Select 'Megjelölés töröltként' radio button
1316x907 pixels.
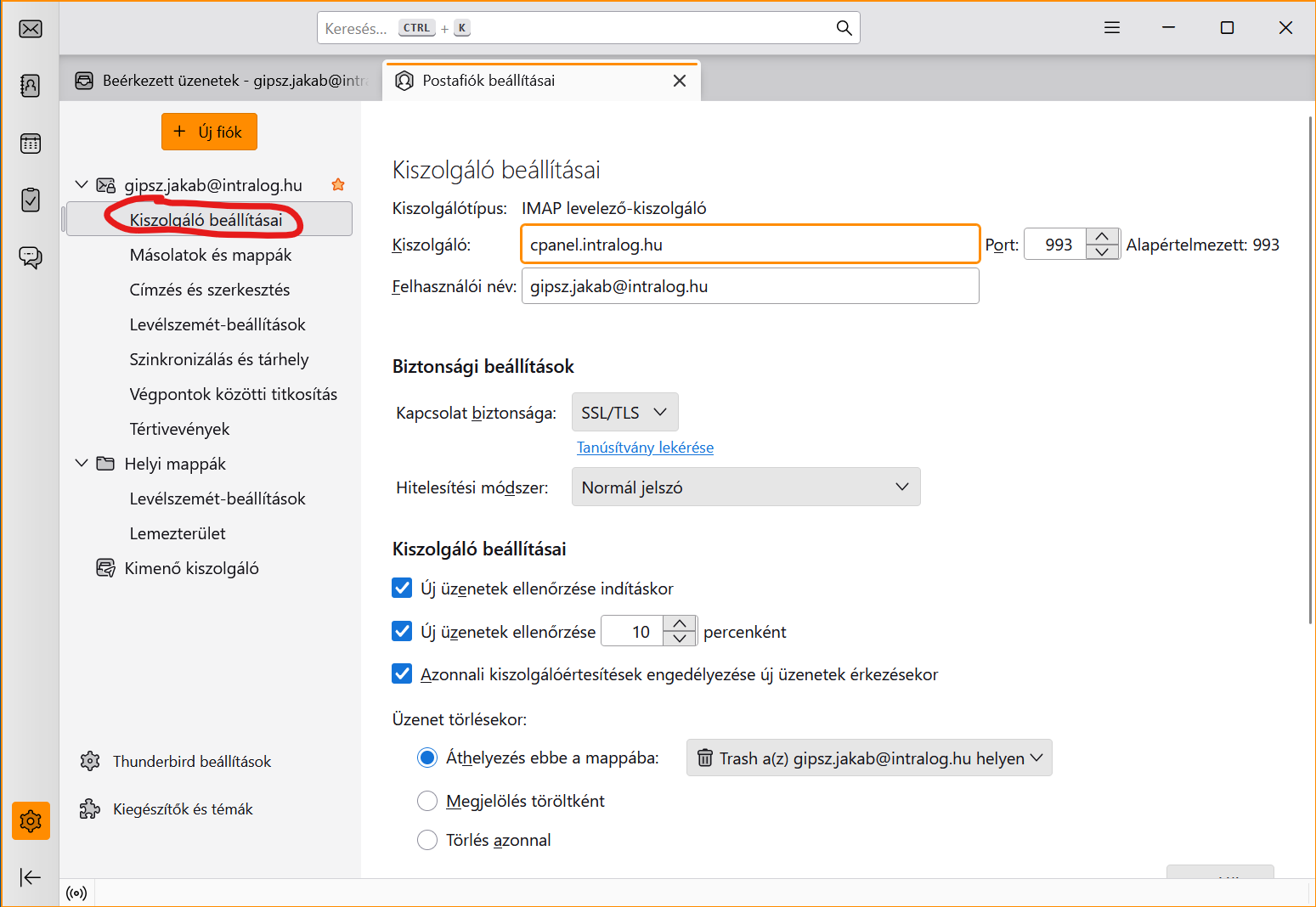click(427, 801)
